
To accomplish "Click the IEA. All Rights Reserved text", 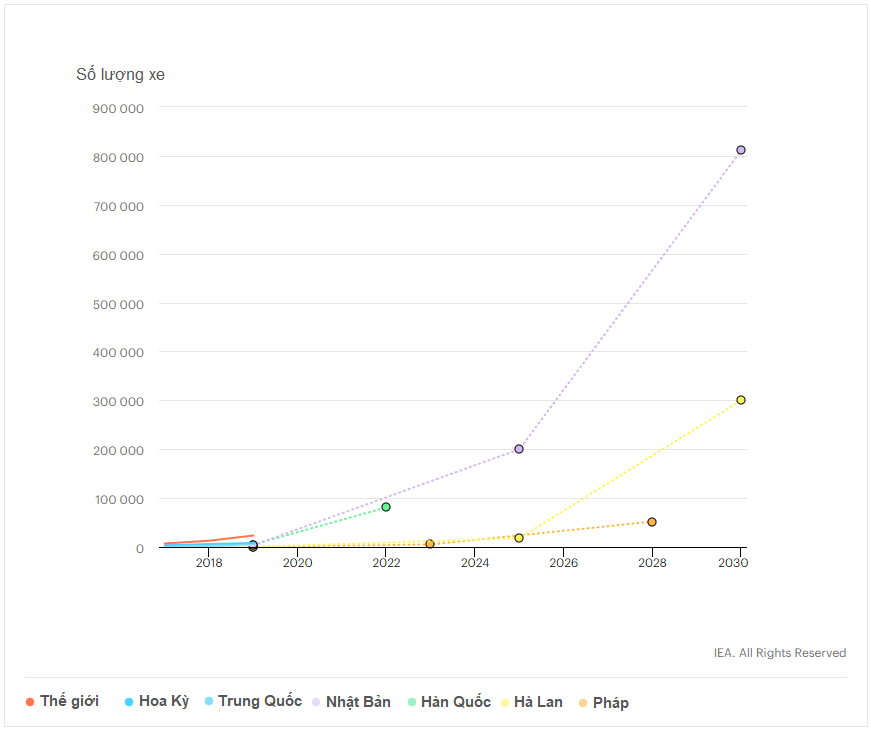I will (x=779, y=653).
